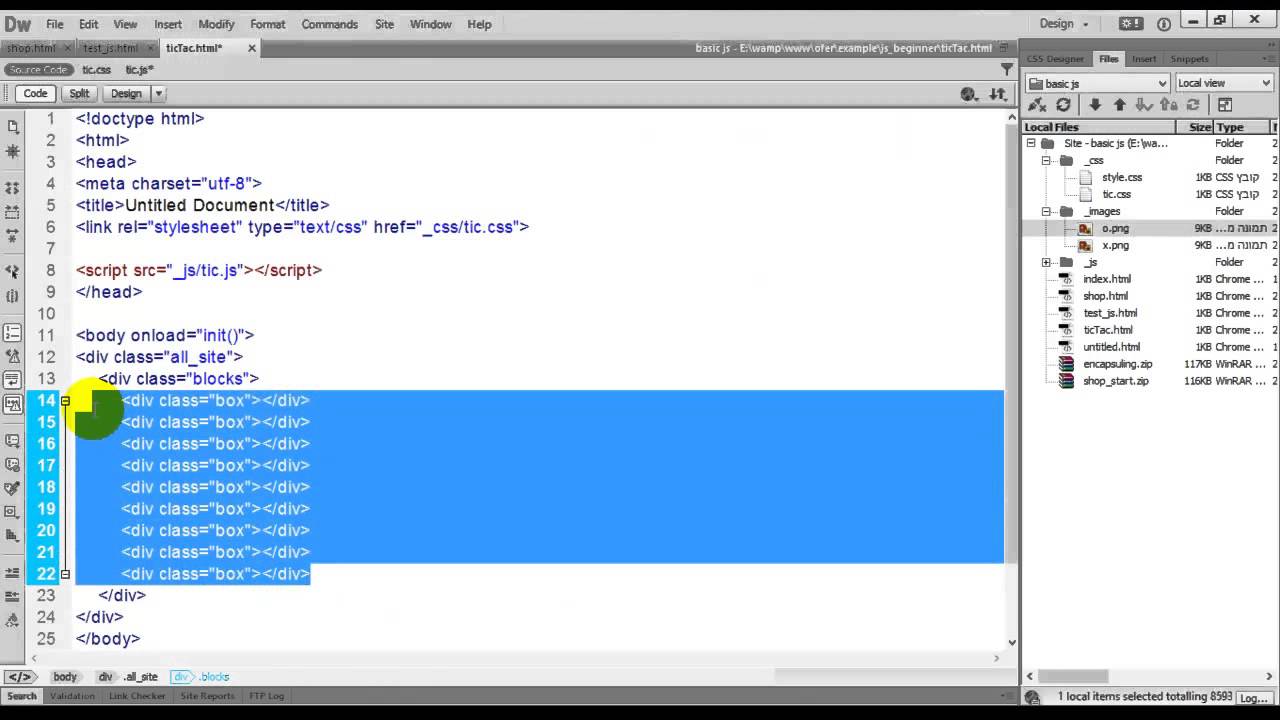Viewport: 1280px width, 720px height.
Task: Expand Files panel to show both sites
Action: (1225, 105)
